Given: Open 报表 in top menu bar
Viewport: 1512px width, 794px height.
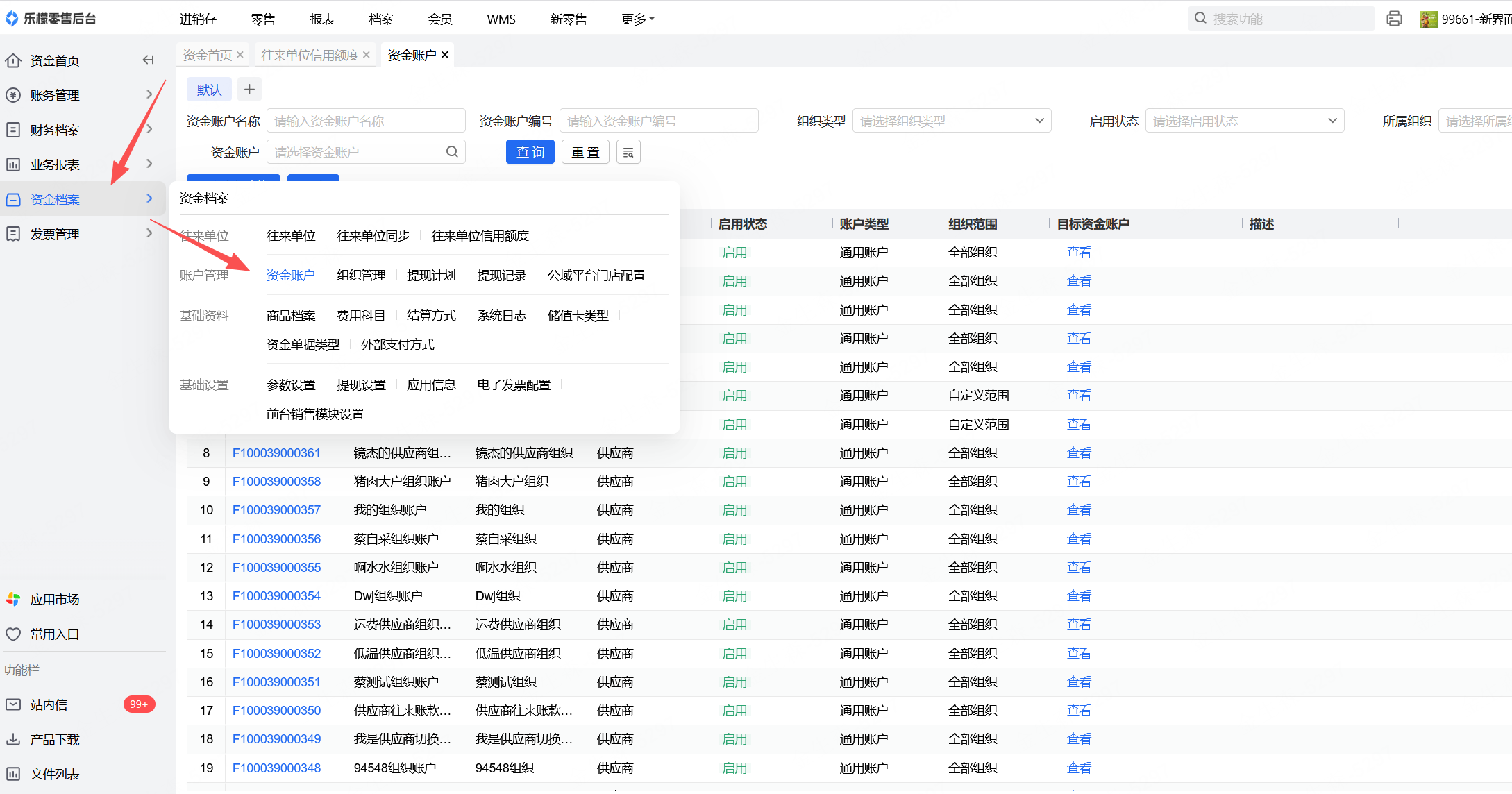Looking at the screenshot, I should pos(322,19).
